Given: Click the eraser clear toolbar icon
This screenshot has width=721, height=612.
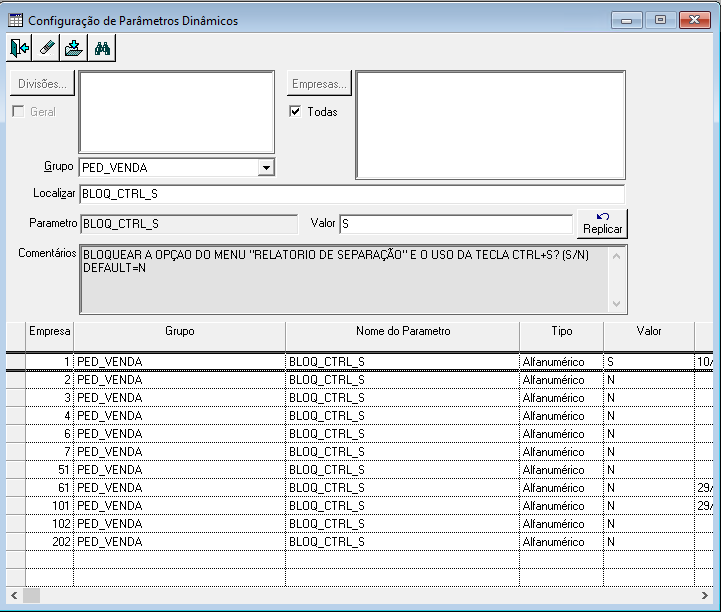Looking at the screenshot, I should tap(46, 48).
